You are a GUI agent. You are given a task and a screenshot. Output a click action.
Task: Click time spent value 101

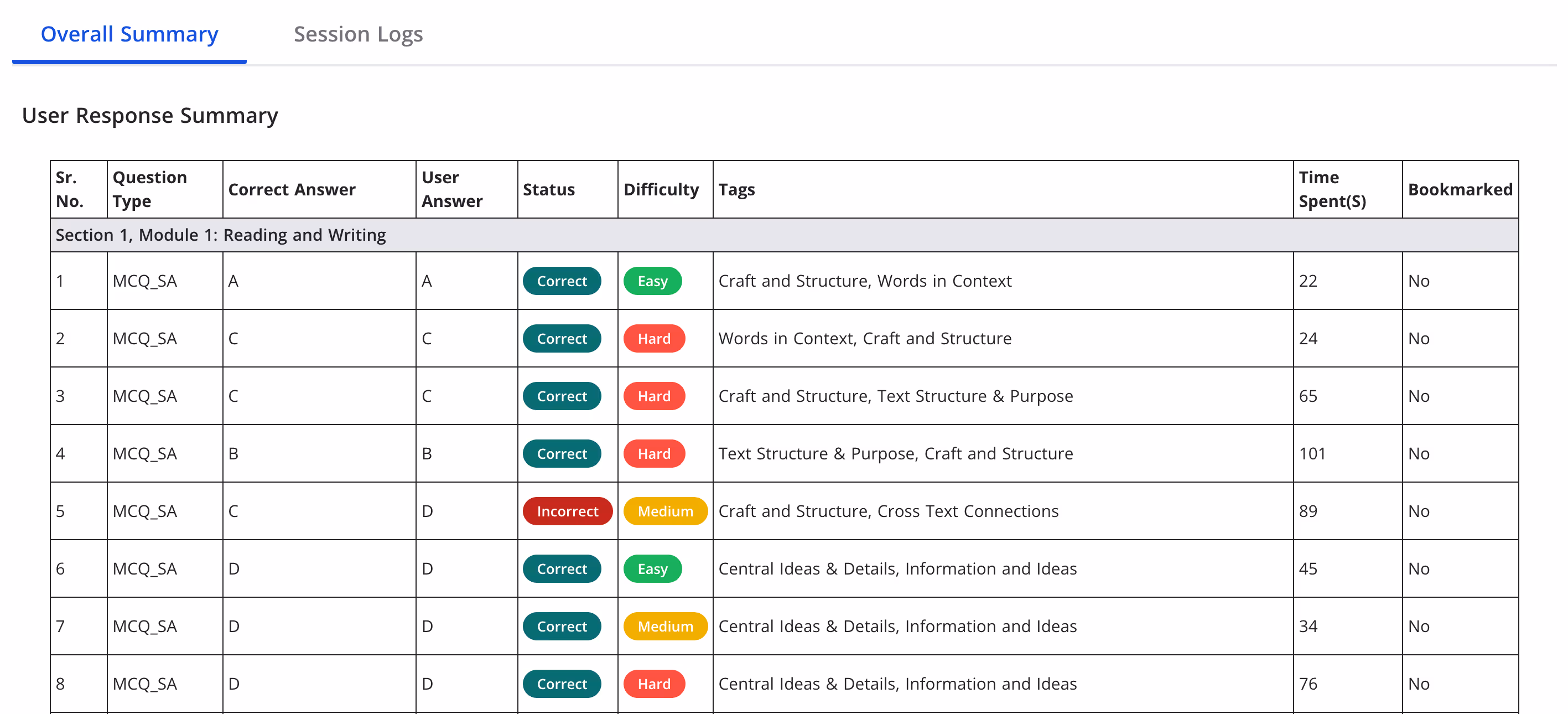pyautogui.click(x=1312, y=453)
